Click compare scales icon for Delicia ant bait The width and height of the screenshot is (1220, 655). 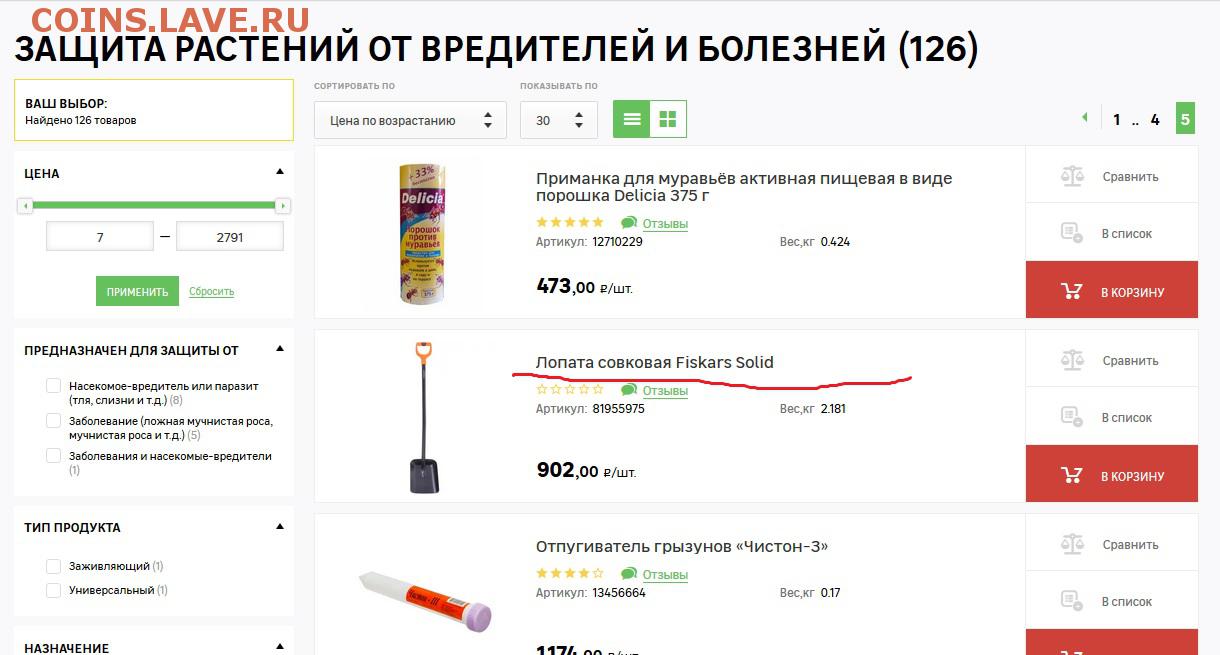(x=1072, y=177)
